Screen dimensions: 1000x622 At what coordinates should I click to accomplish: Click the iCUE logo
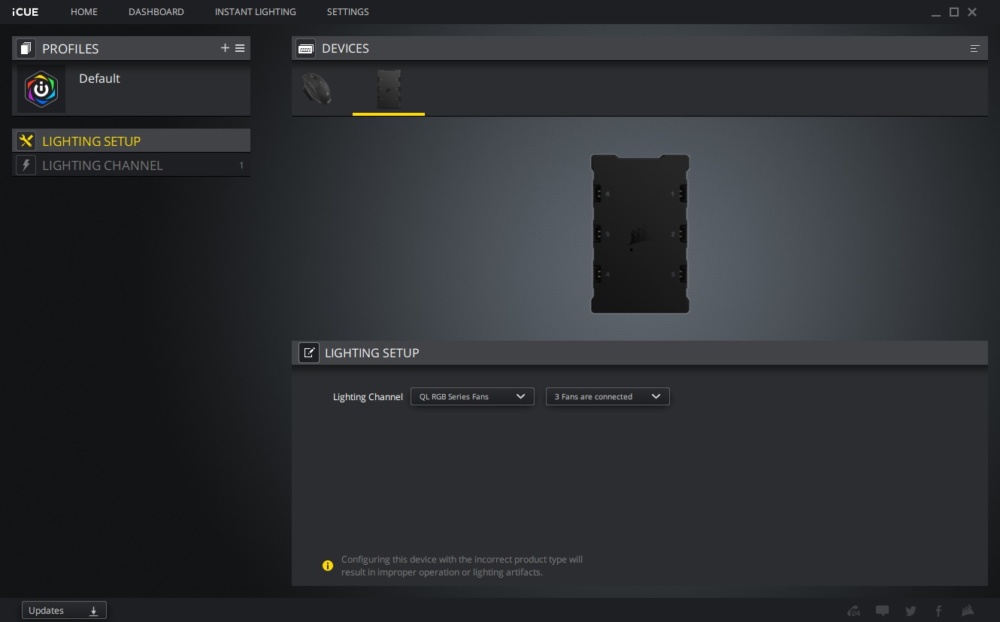coord(25,11)
